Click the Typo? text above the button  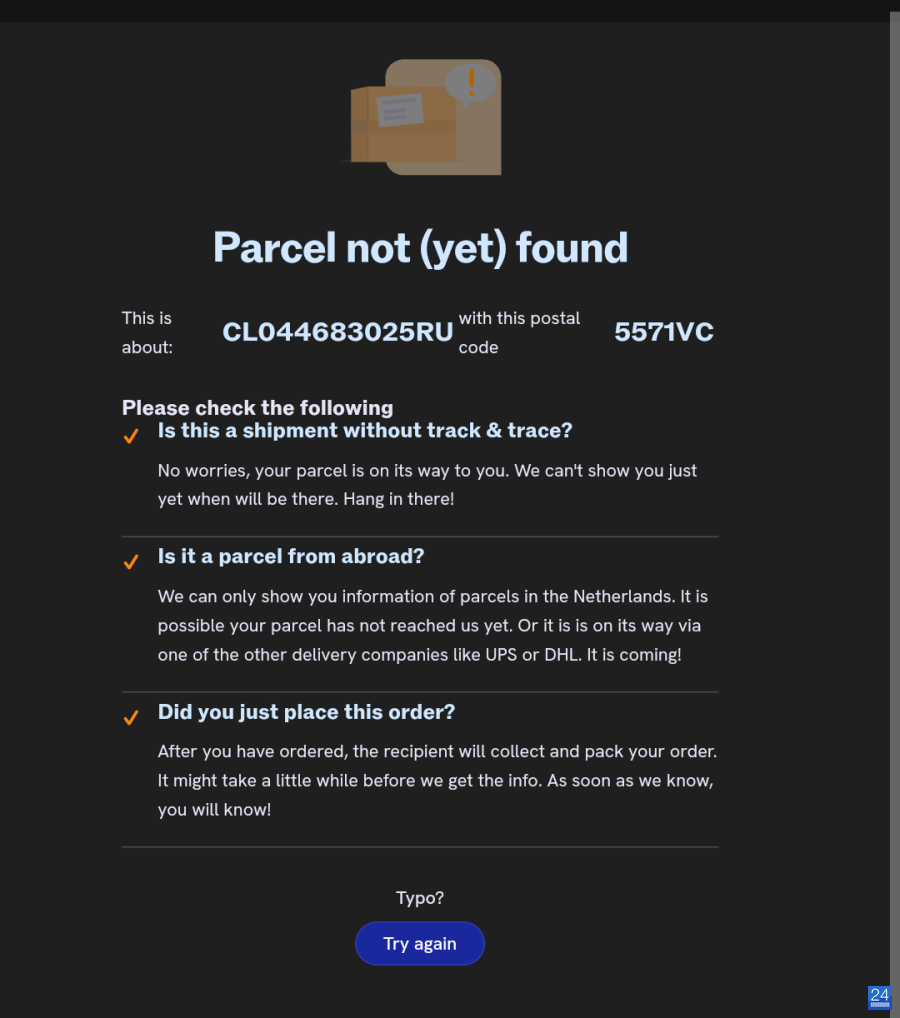tap(419, 898)
